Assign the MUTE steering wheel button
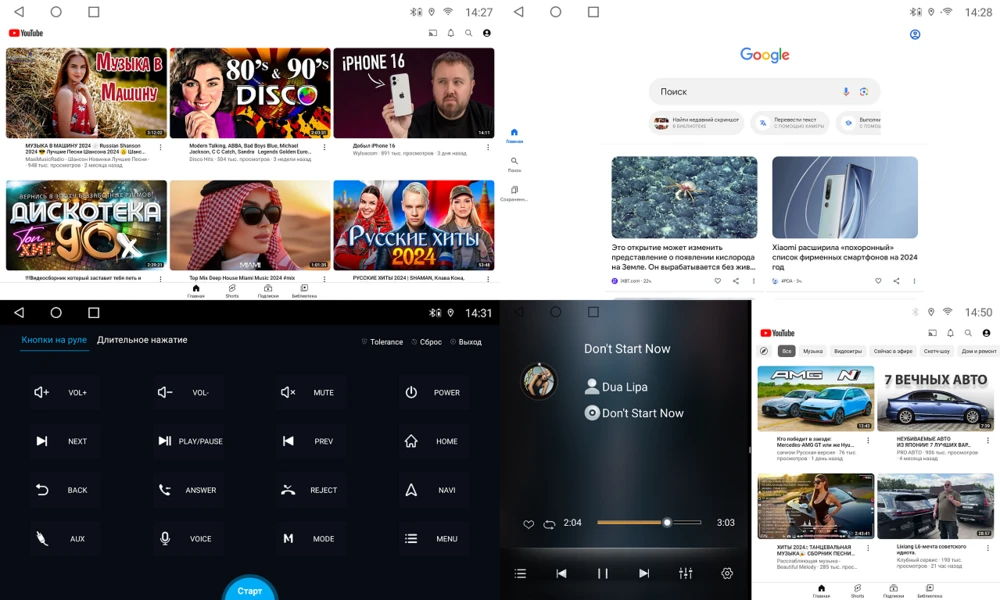Viewport: 1000px width, 600px height. tap(311, 392)
